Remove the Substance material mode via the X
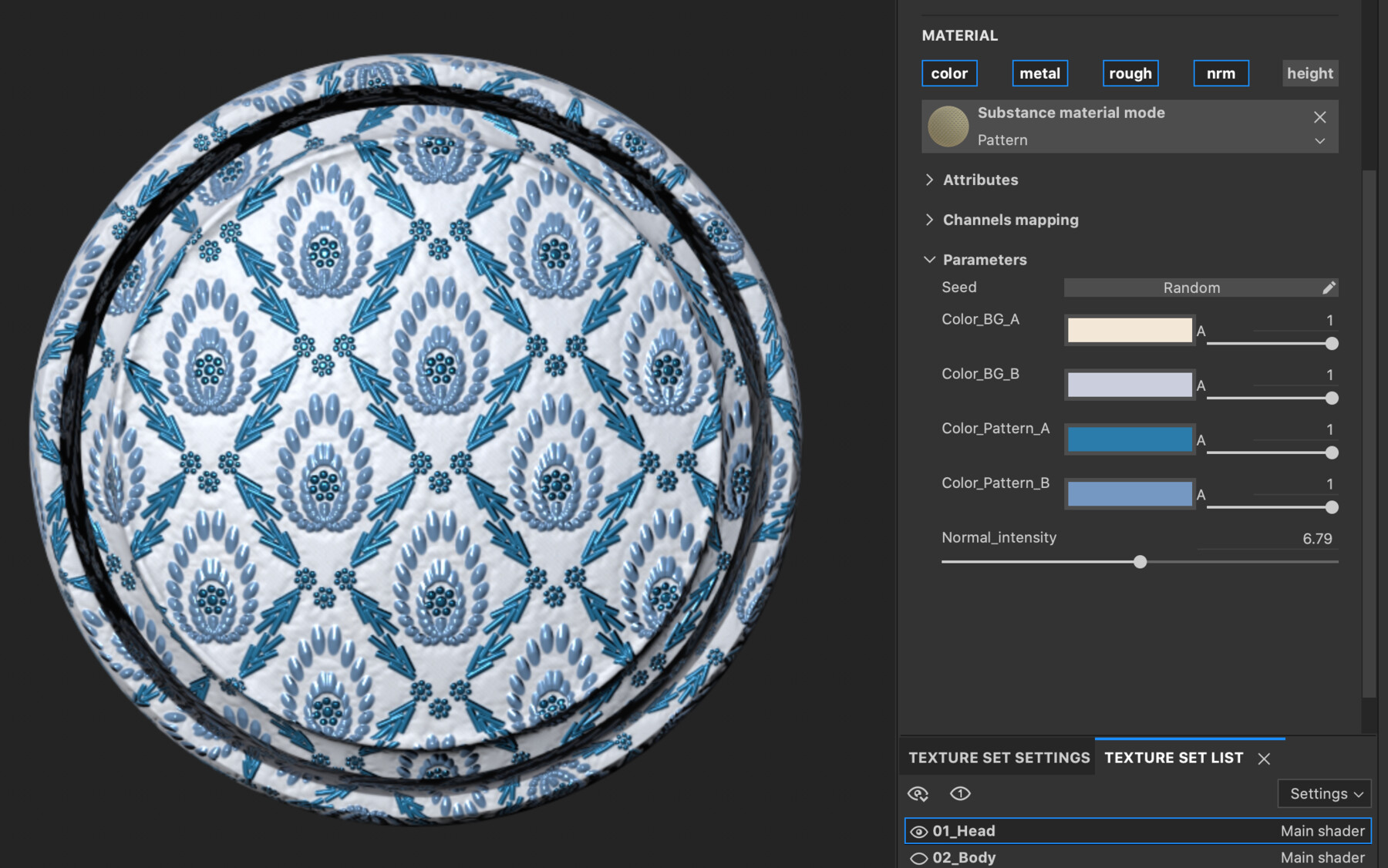1388x868 pixels. (x=1319, y=117)
